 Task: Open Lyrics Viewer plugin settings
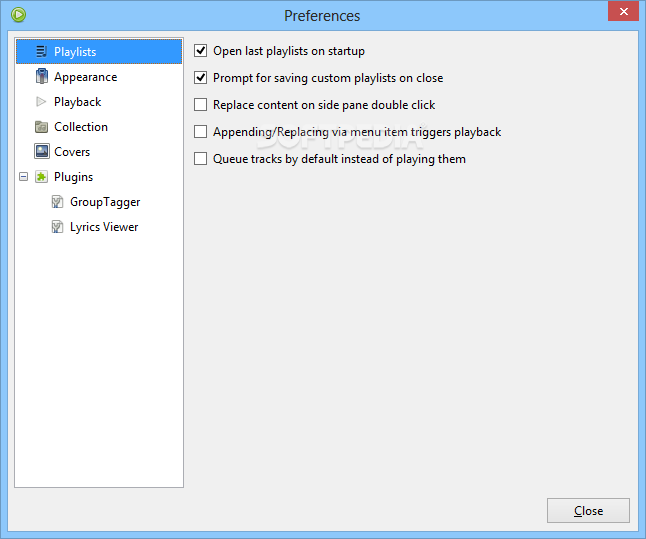point(104,227)
